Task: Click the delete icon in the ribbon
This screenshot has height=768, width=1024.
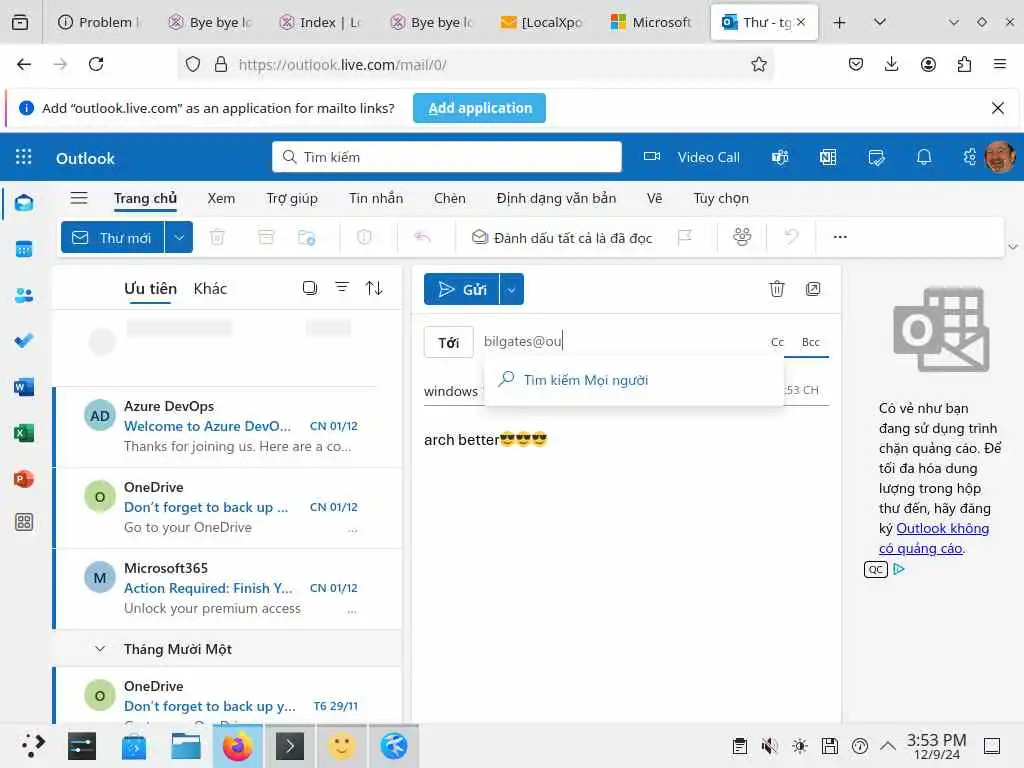Action: click(217, 237)
